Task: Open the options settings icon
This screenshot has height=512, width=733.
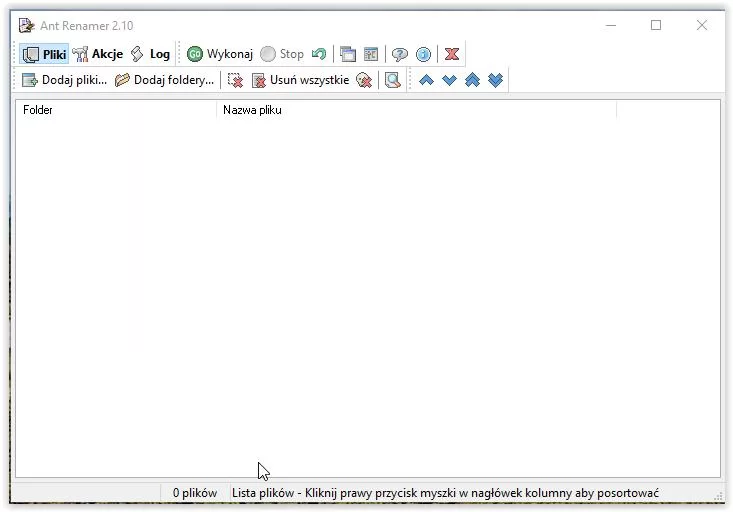Action: 371,54
